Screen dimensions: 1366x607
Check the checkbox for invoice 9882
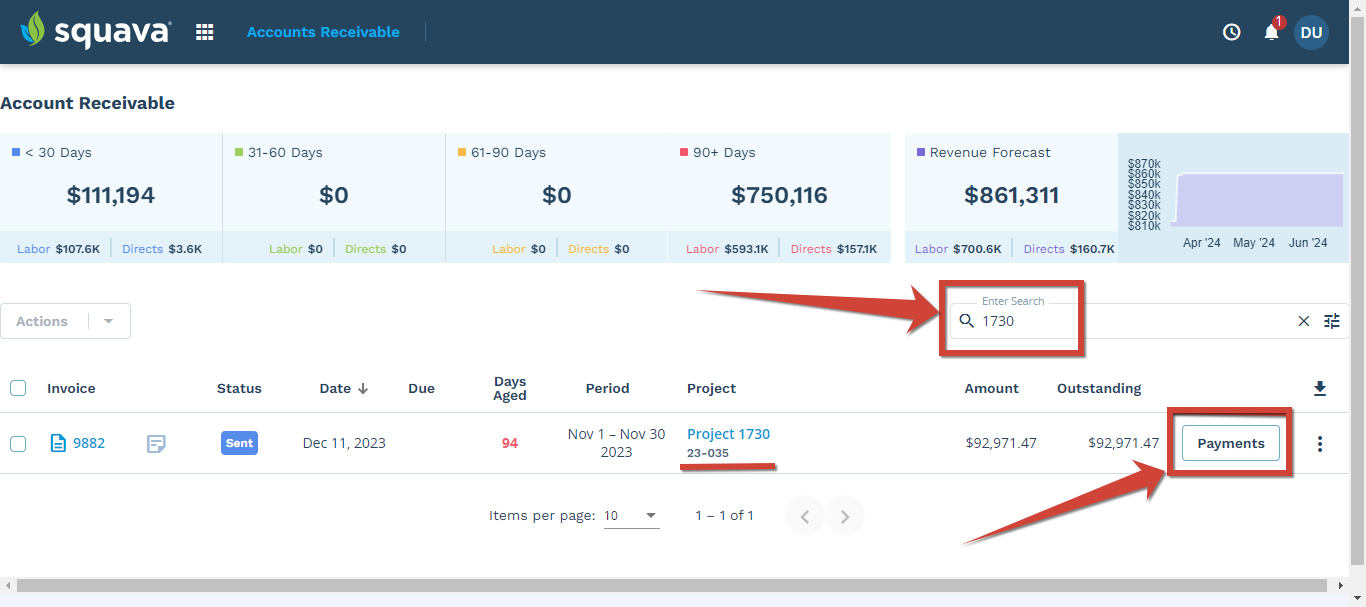(x=18, y=443)
